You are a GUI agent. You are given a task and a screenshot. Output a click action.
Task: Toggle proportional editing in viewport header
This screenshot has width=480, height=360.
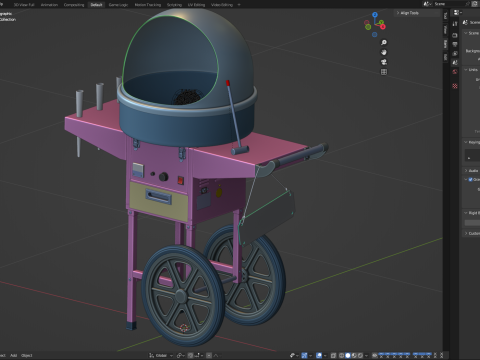209,355
